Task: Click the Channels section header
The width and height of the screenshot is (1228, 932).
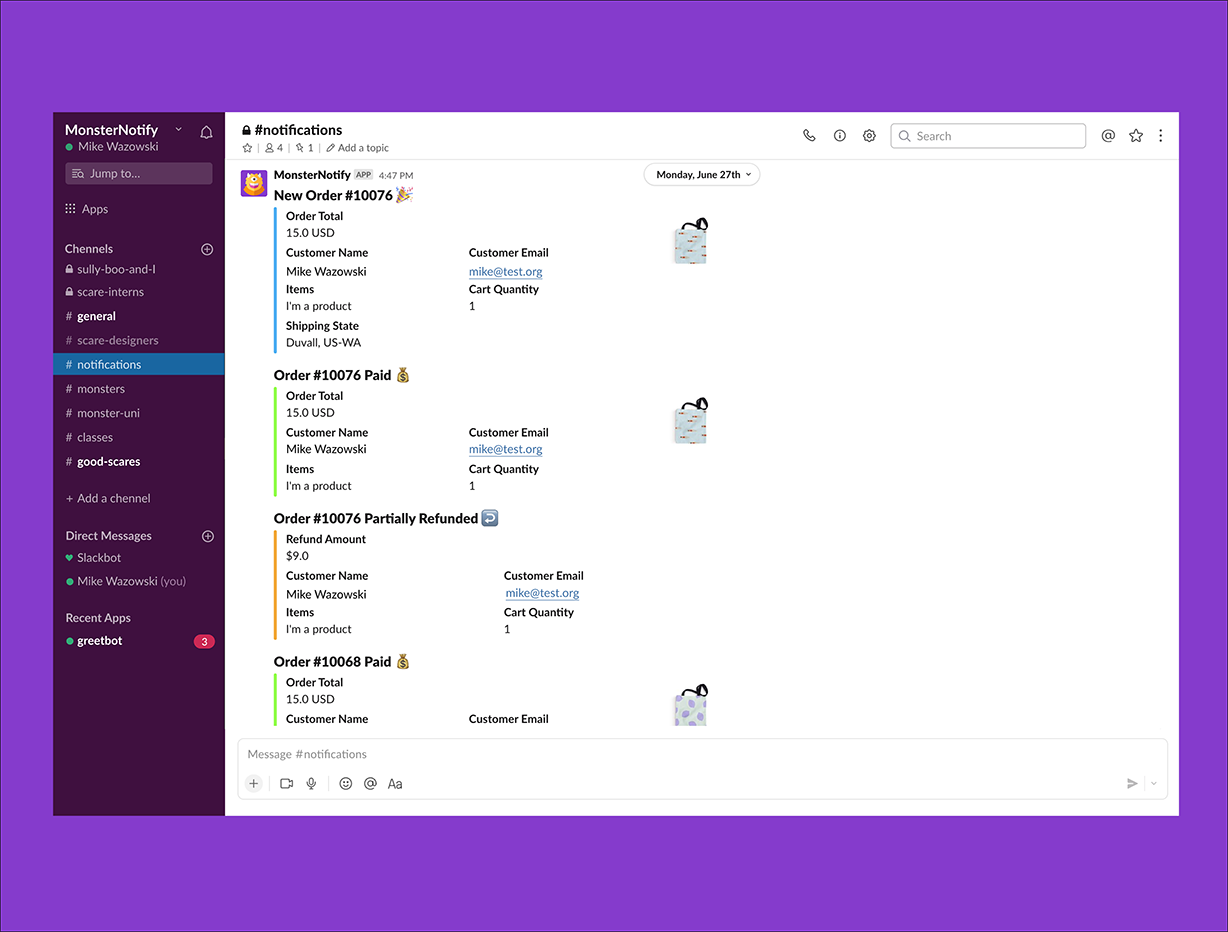Action: [89, 249]
